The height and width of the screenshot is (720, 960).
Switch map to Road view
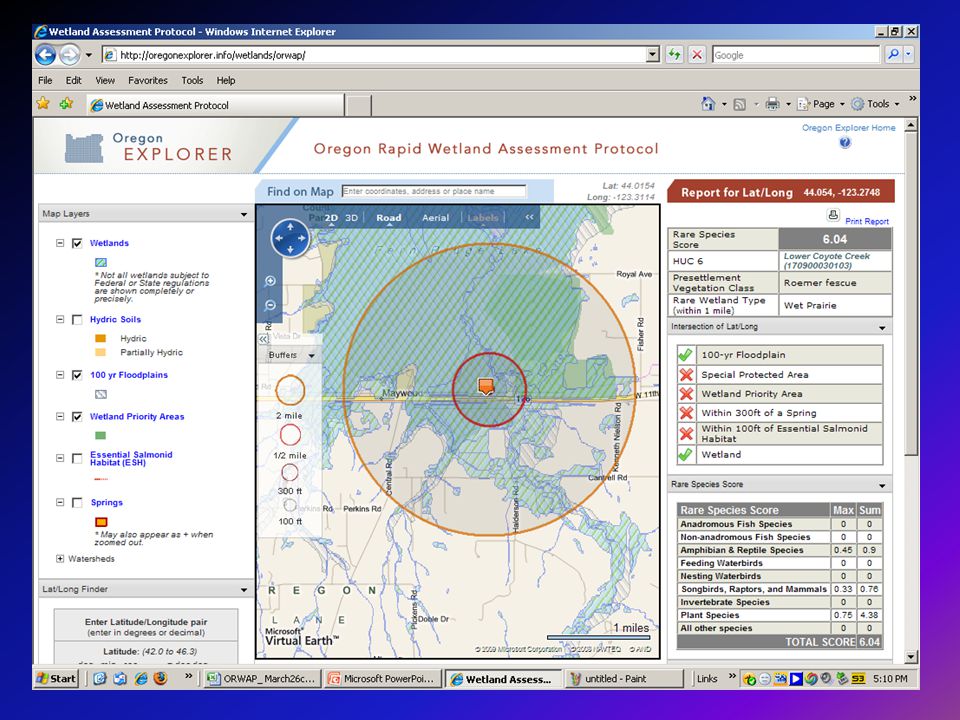pos(389,217)
